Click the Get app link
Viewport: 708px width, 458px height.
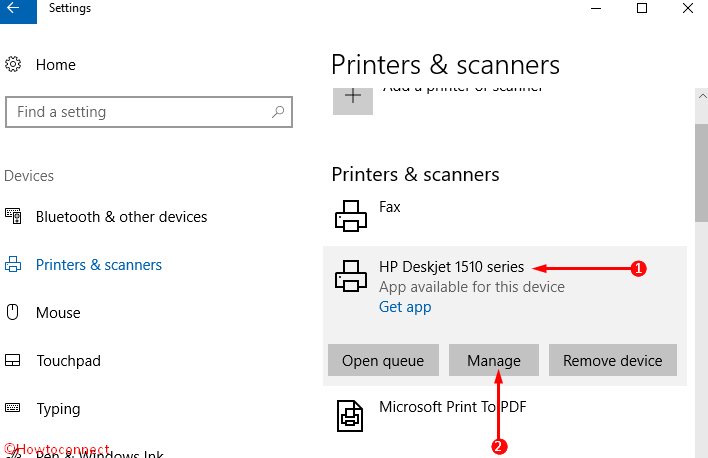405,307
